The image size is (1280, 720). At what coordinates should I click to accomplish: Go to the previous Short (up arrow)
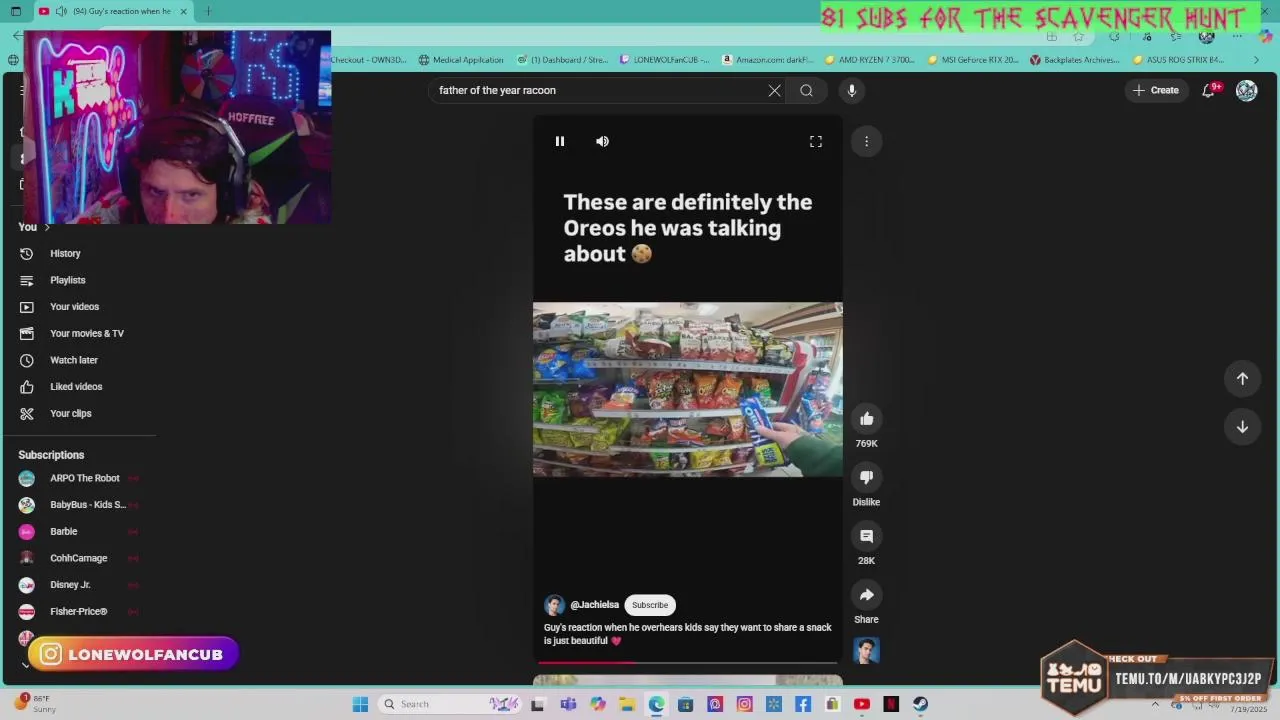1242,378
